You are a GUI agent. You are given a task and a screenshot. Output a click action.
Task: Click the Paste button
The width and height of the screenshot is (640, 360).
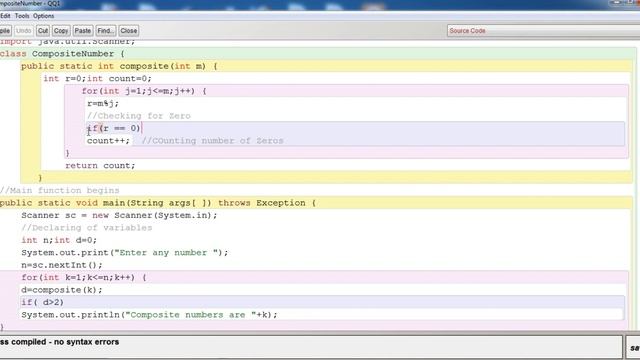82,31
